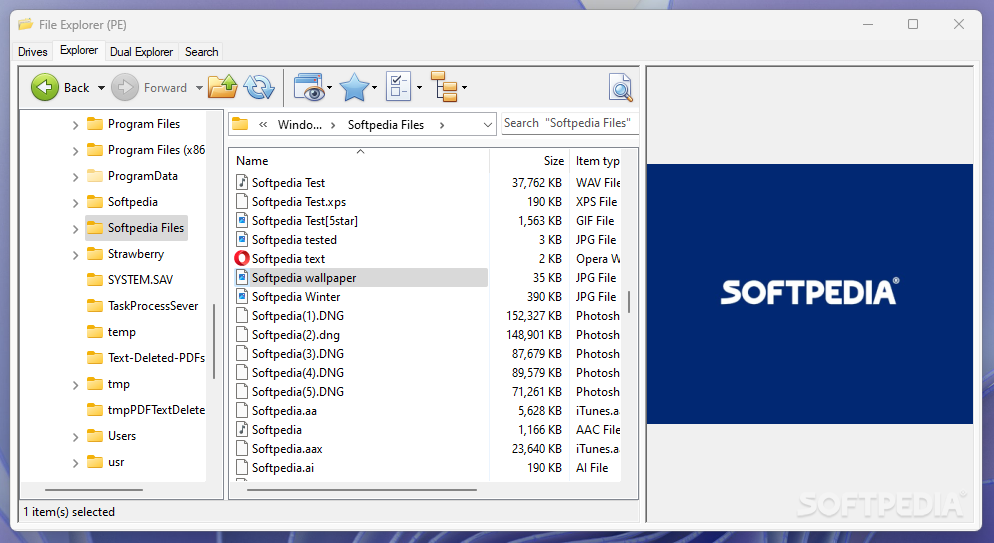Refresh the folder view icon
Viewport: 994px width, 543px height.
tap(259, 87)
